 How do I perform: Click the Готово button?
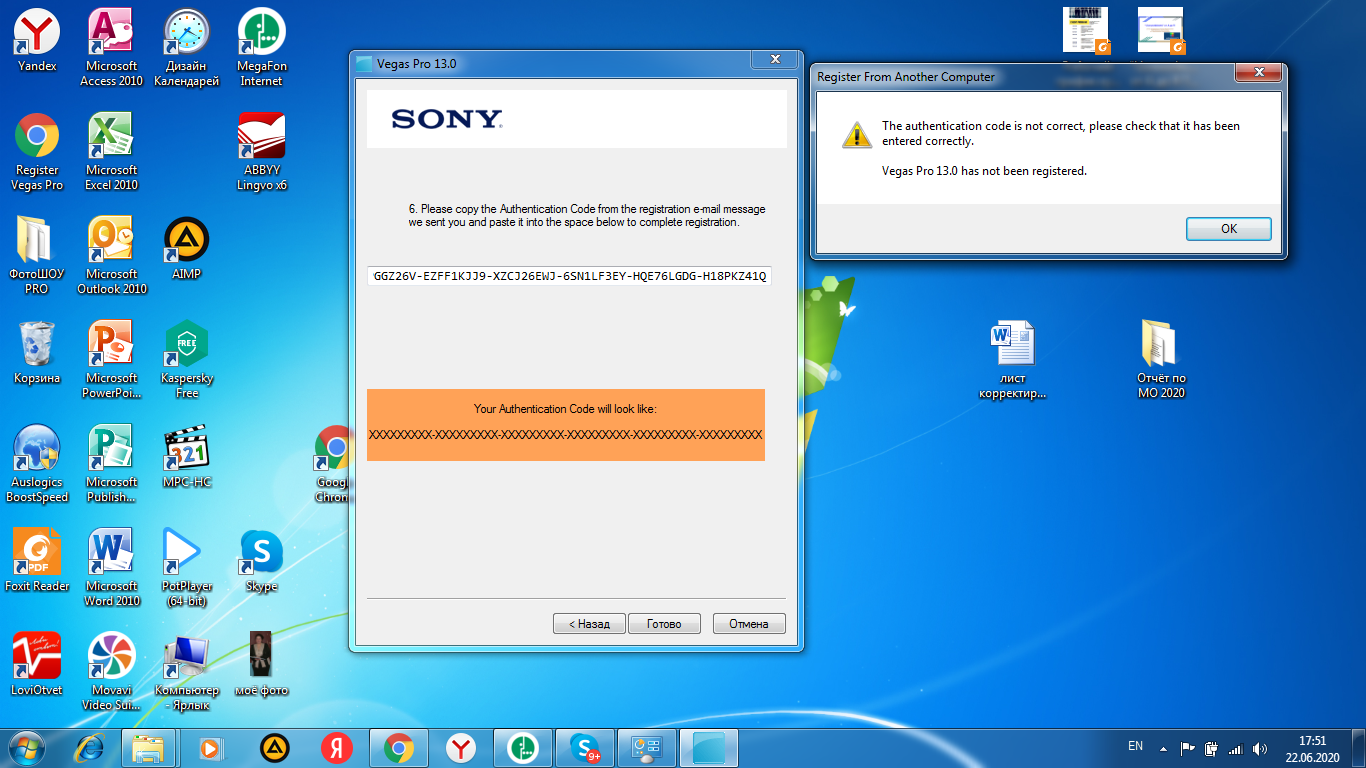pyautogui.click(x=664, y=624)
